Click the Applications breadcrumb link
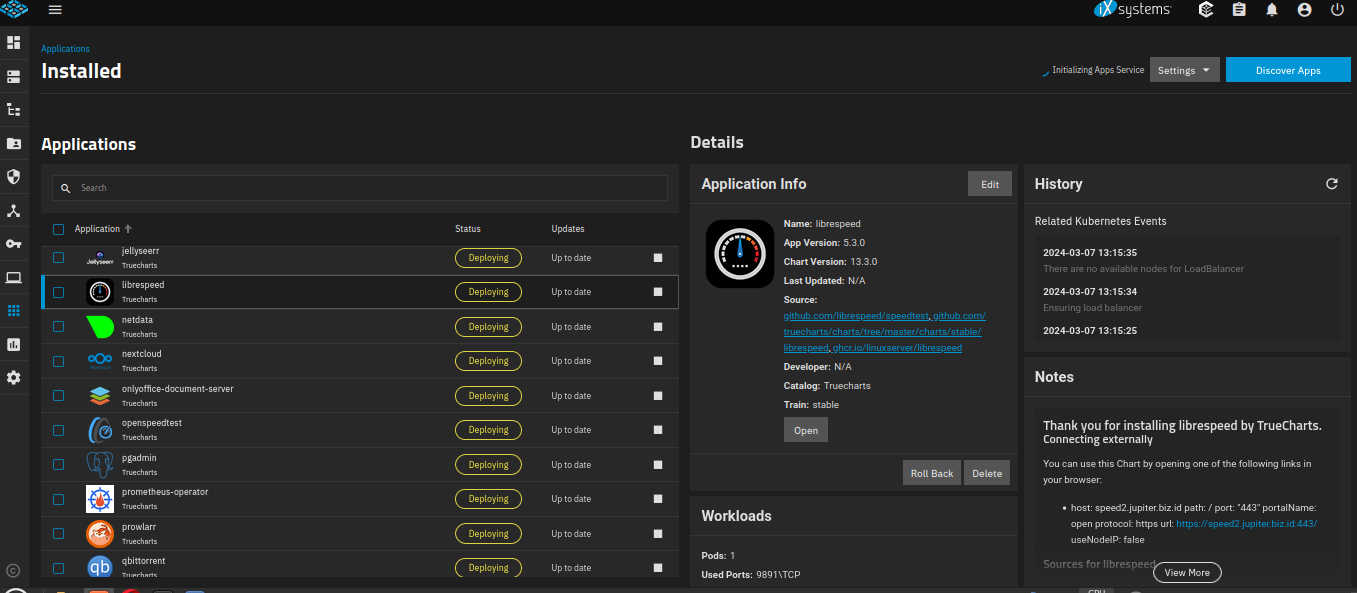 (65, 49)
